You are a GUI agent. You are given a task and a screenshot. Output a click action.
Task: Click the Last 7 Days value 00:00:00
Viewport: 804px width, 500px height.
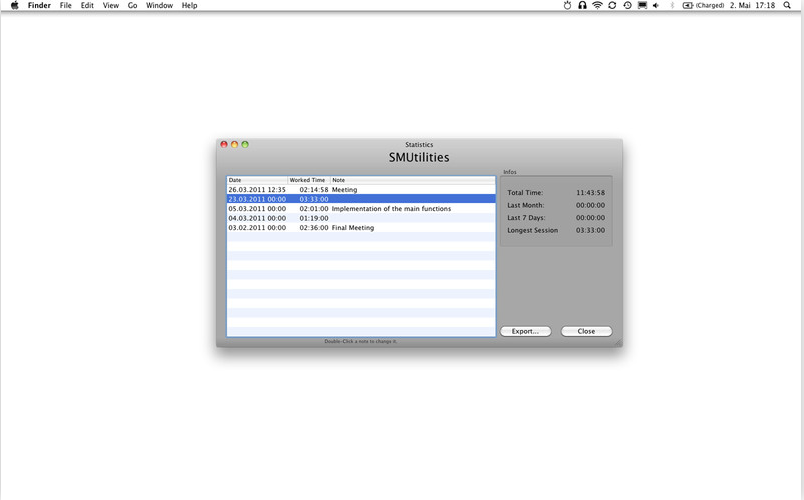click(590, 217)
